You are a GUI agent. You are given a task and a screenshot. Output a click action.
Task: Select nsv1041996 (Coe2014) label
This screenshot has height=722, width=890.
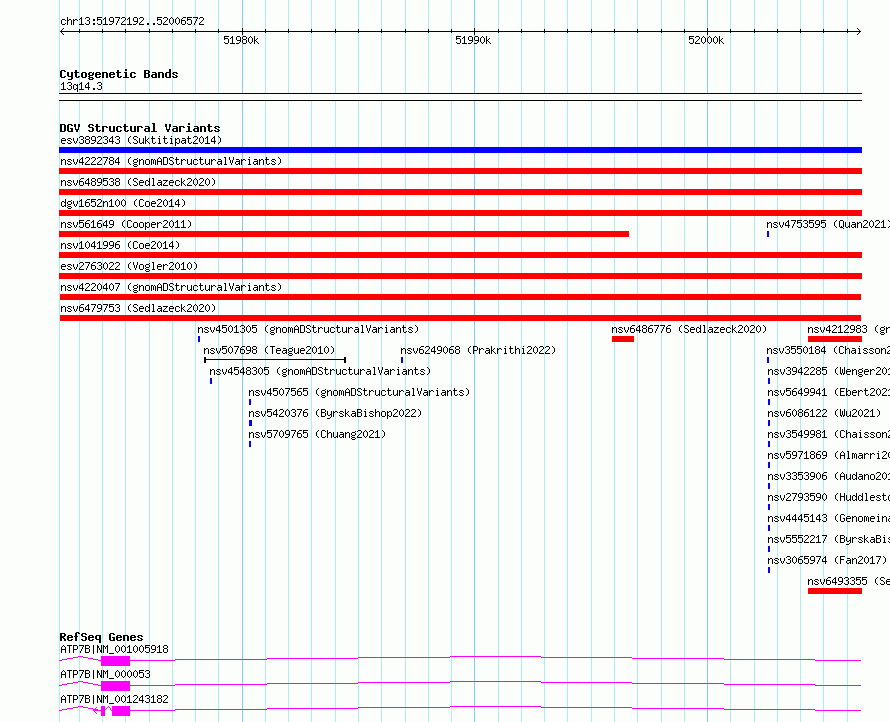click(x=120, y=245)
